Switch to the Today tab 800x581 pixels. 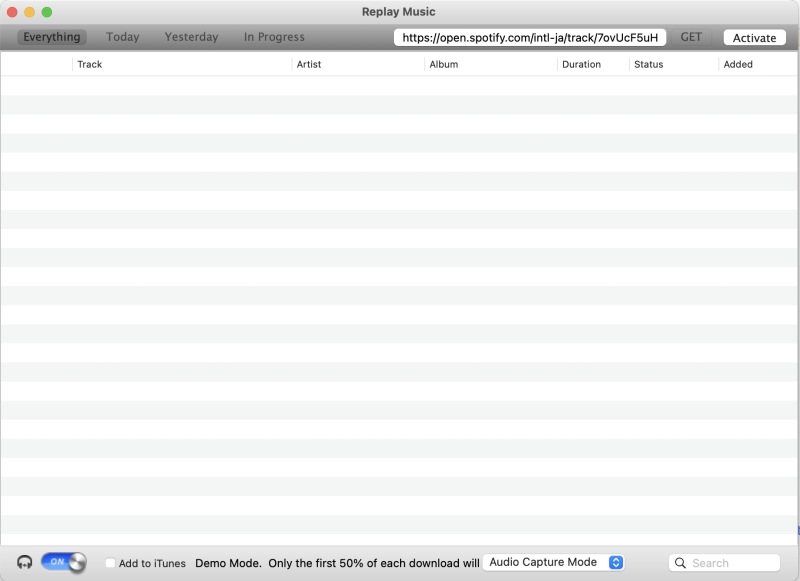(122, 37)
